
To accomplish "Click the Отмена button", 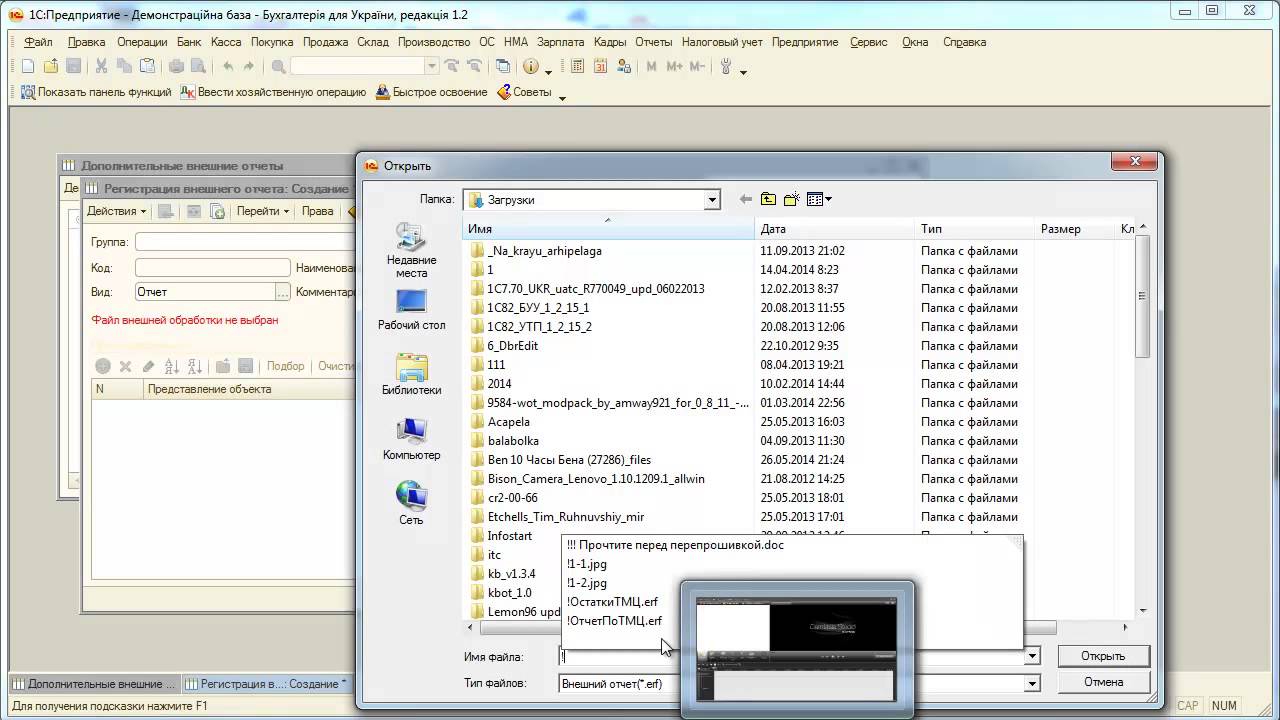I will [x=1103, y=682].
